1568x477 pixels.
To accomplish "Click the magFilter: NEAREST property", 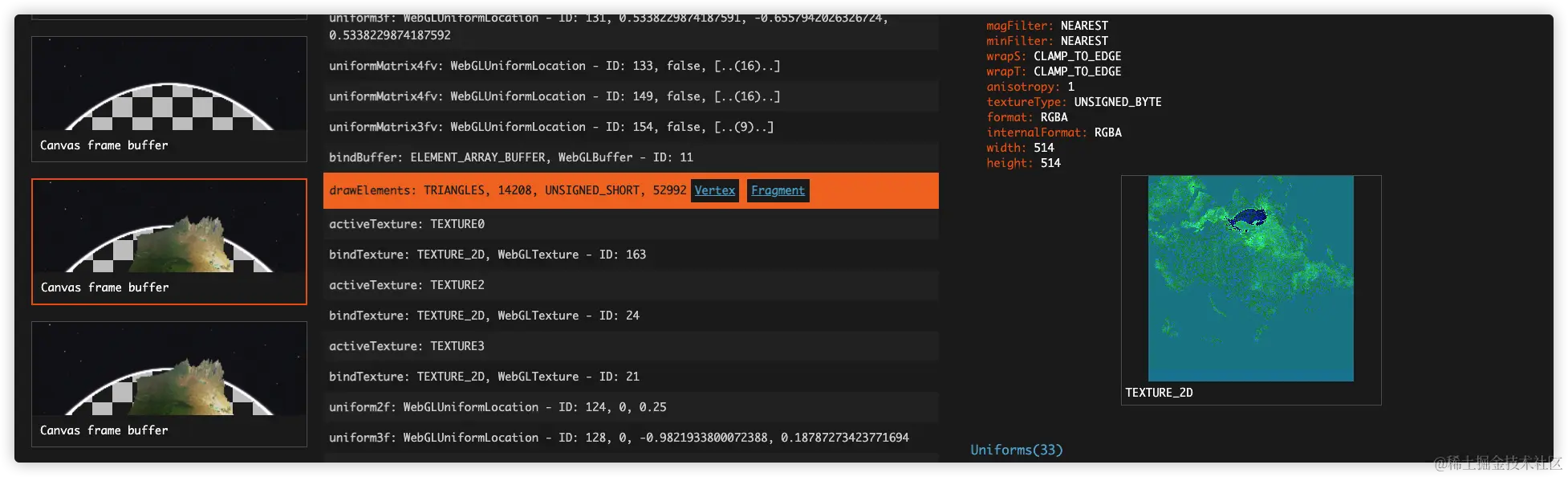I will click(1047, 26).
